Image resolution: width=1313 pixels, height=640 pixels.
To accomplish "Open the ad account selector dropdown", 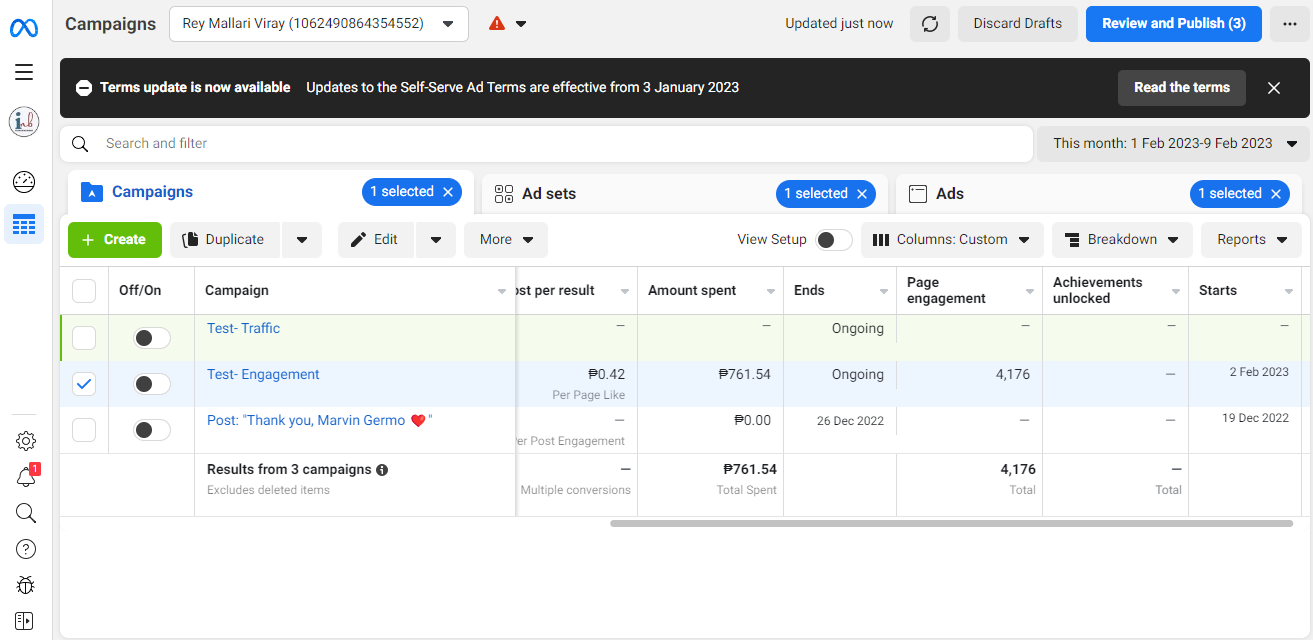I will (319, 24).
